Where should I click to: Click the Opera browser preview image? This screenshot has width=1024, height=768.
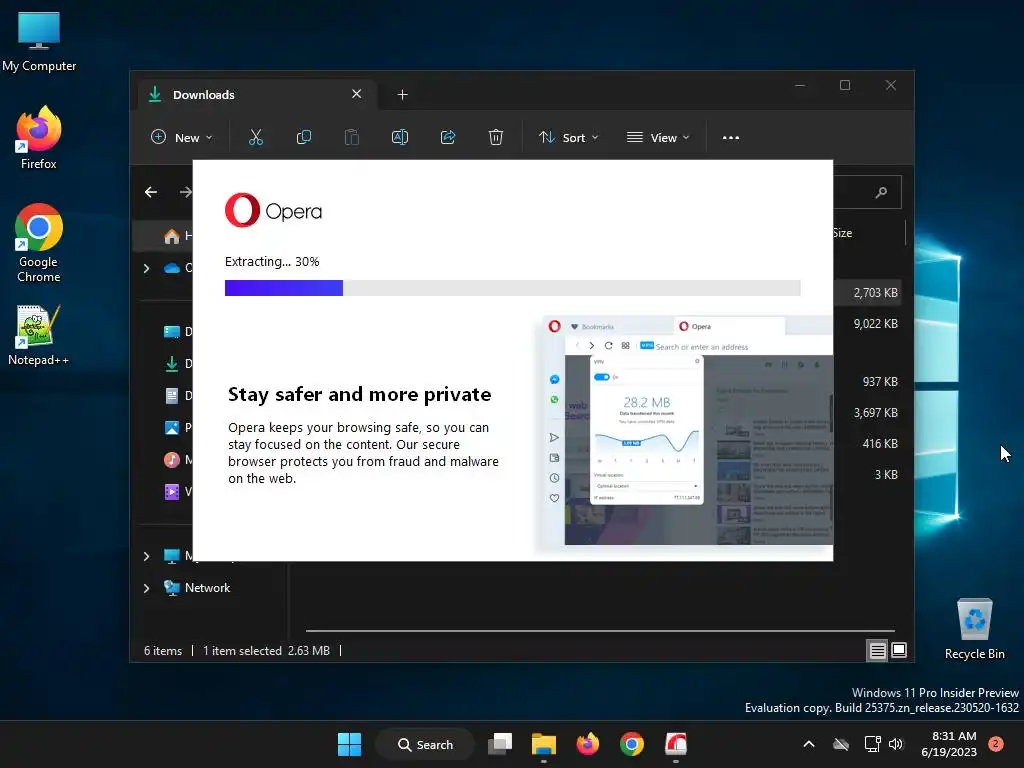(686, 430)
